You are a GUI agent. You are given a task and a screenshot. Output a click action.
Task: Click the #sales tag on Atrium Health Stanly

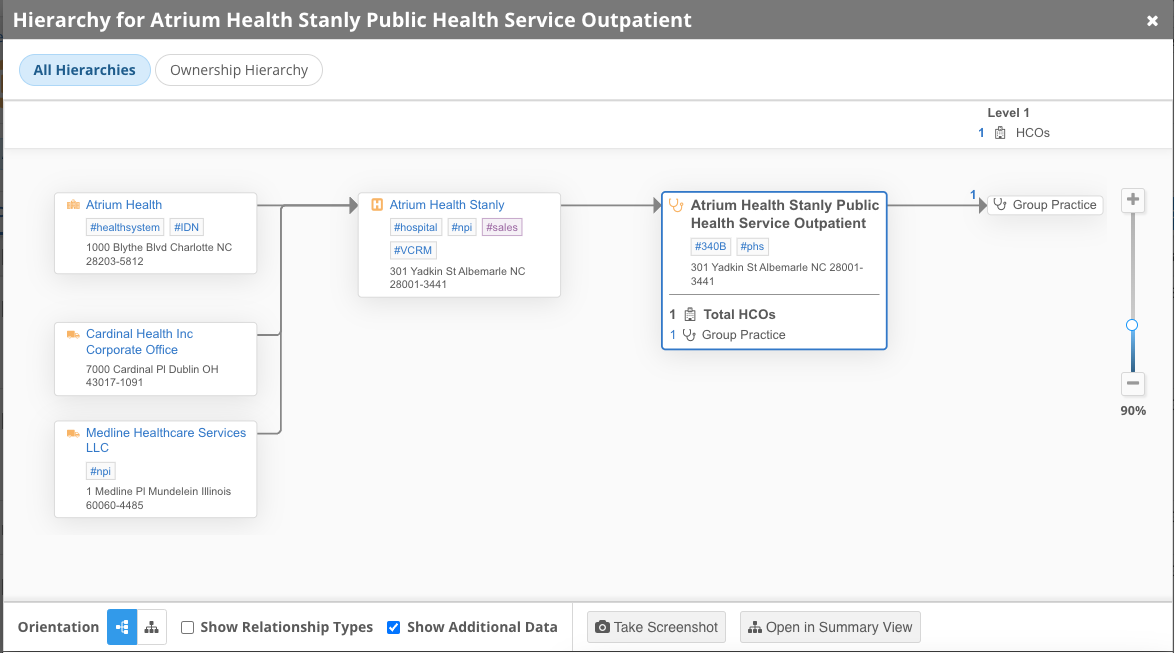pyautogui.click(x=502, y=227)
